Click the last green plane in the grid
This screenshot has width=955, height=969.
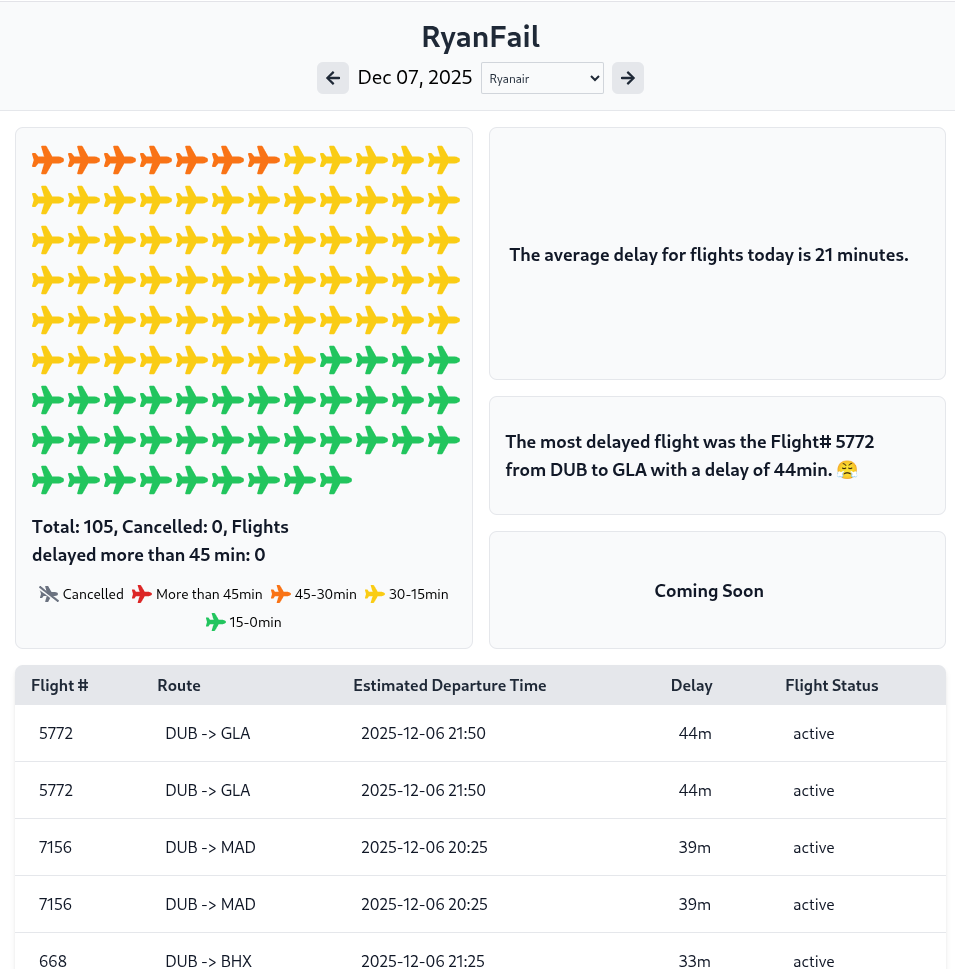click(336, 480)
